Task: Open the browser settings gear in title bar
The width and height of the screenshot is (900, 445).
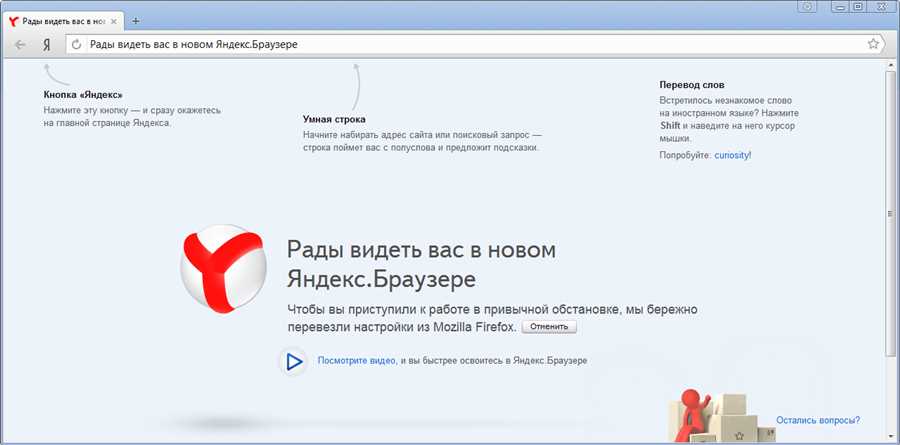Action: tap(808, 7)
